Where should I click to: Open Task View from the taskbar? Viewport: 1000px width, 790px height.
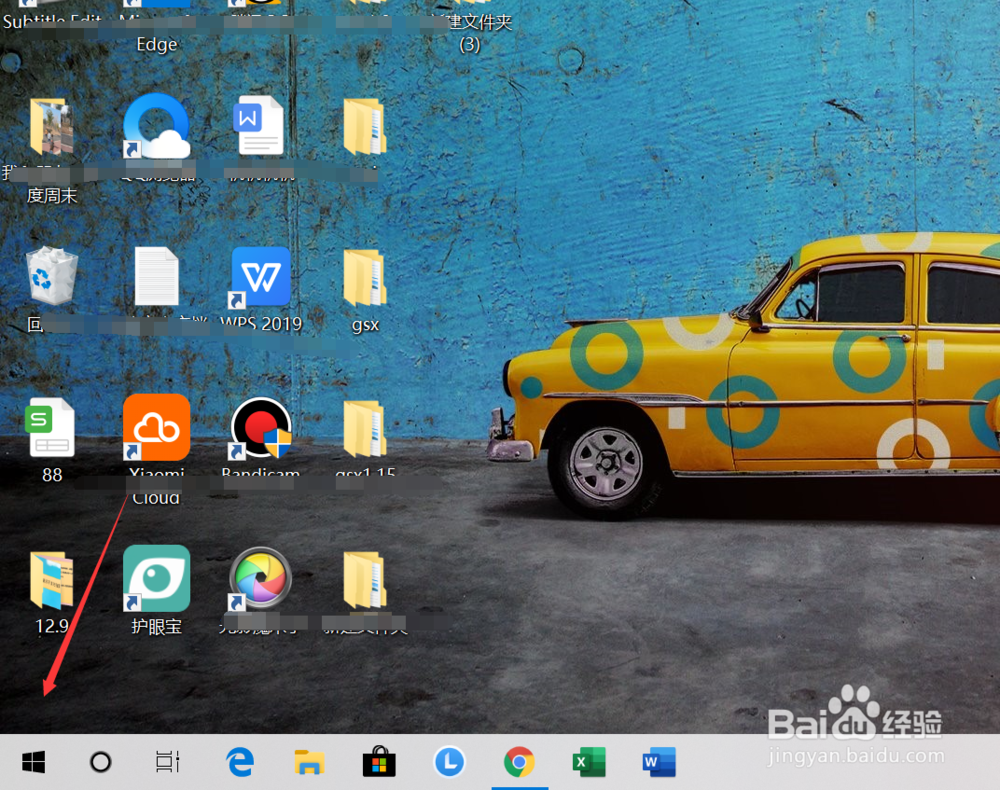tap(168, 762)
